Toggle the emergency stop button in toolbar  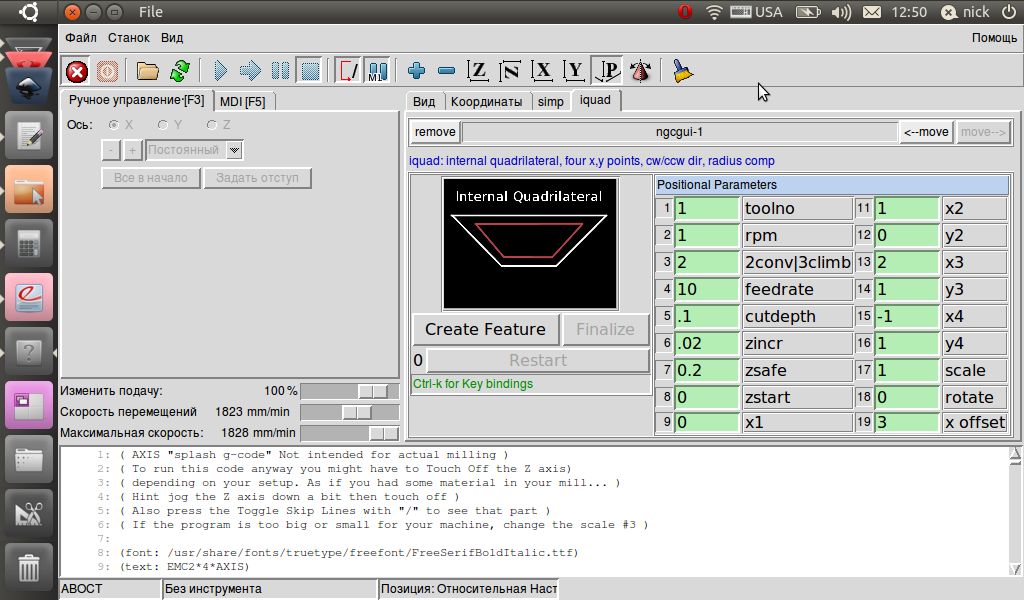(77, 71)
